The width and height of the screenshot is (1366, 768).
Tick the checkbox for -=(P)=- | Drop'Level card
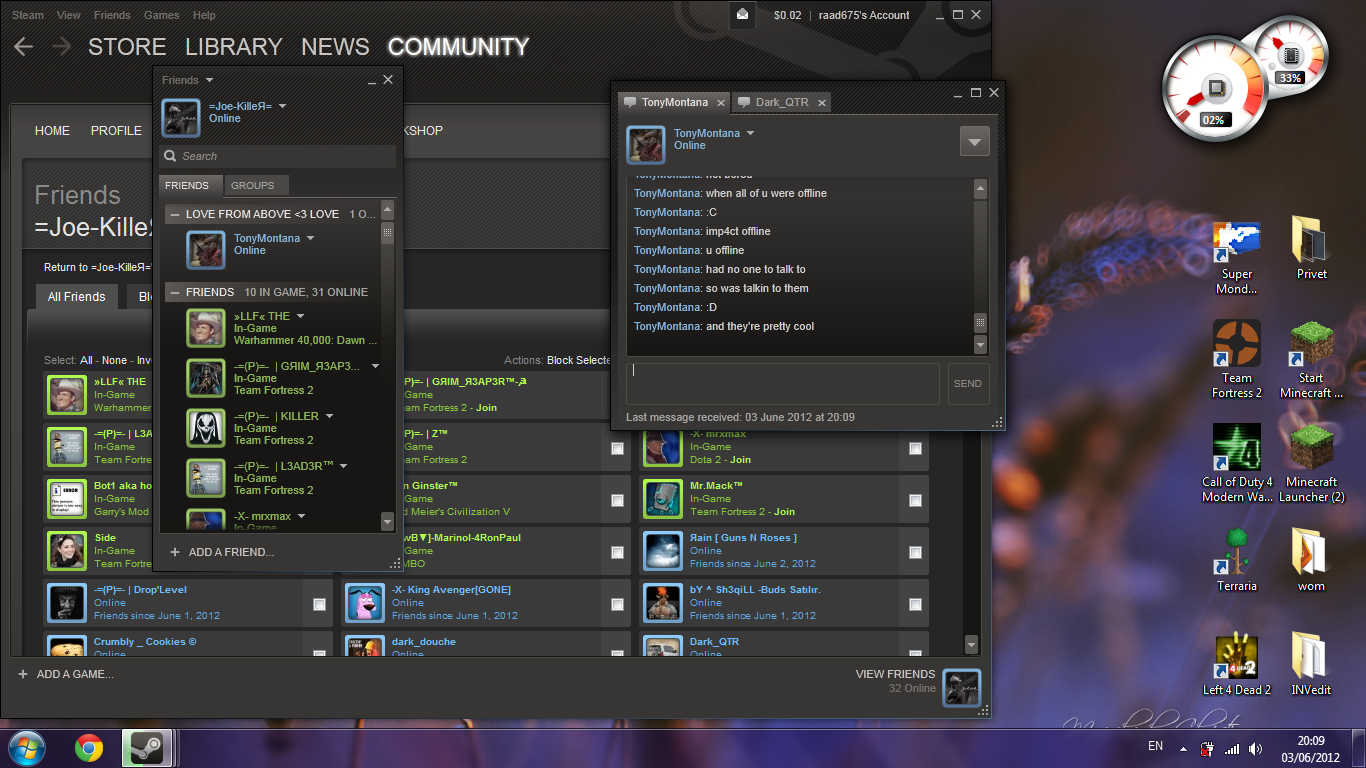coord(319,604)
